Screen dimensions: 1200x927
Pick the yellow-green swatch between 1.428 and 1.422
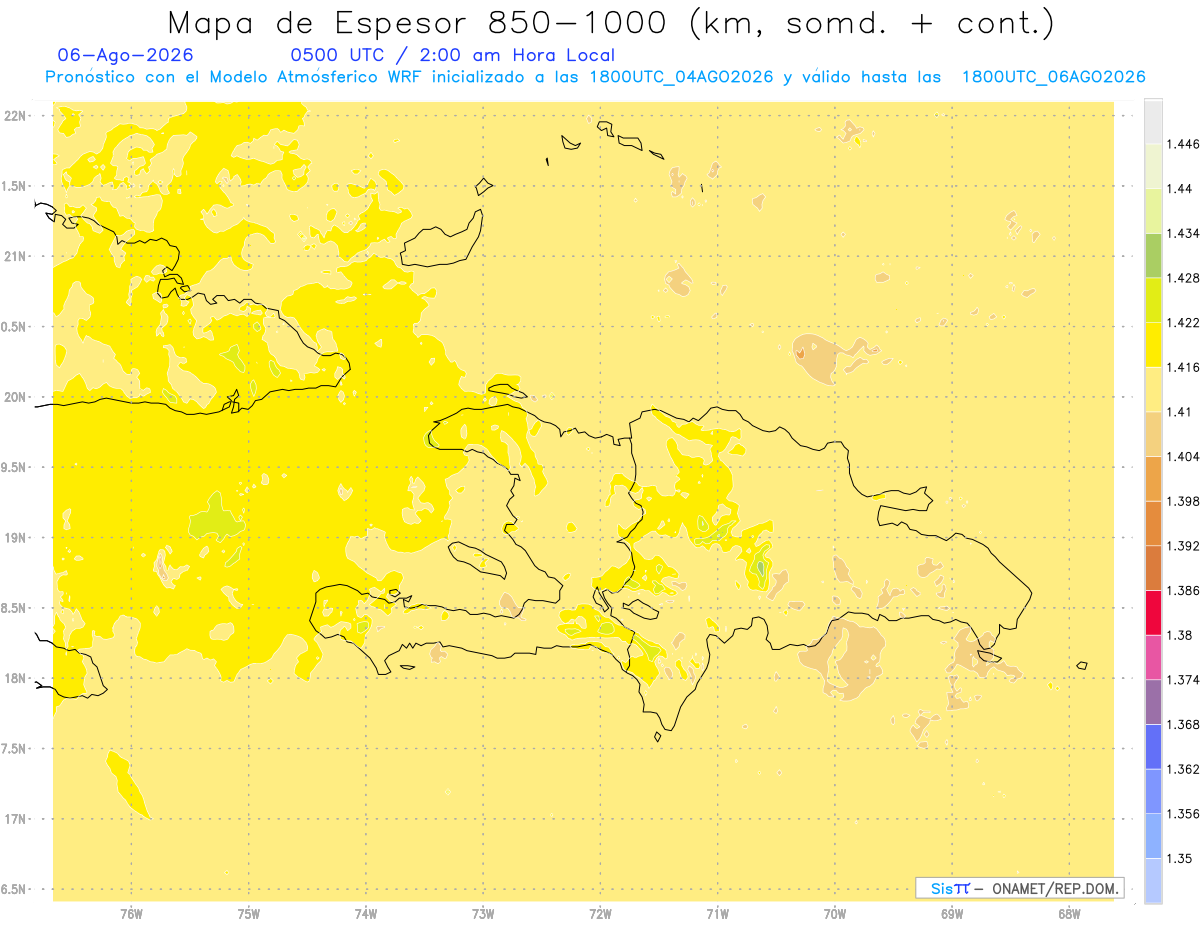1153,300
